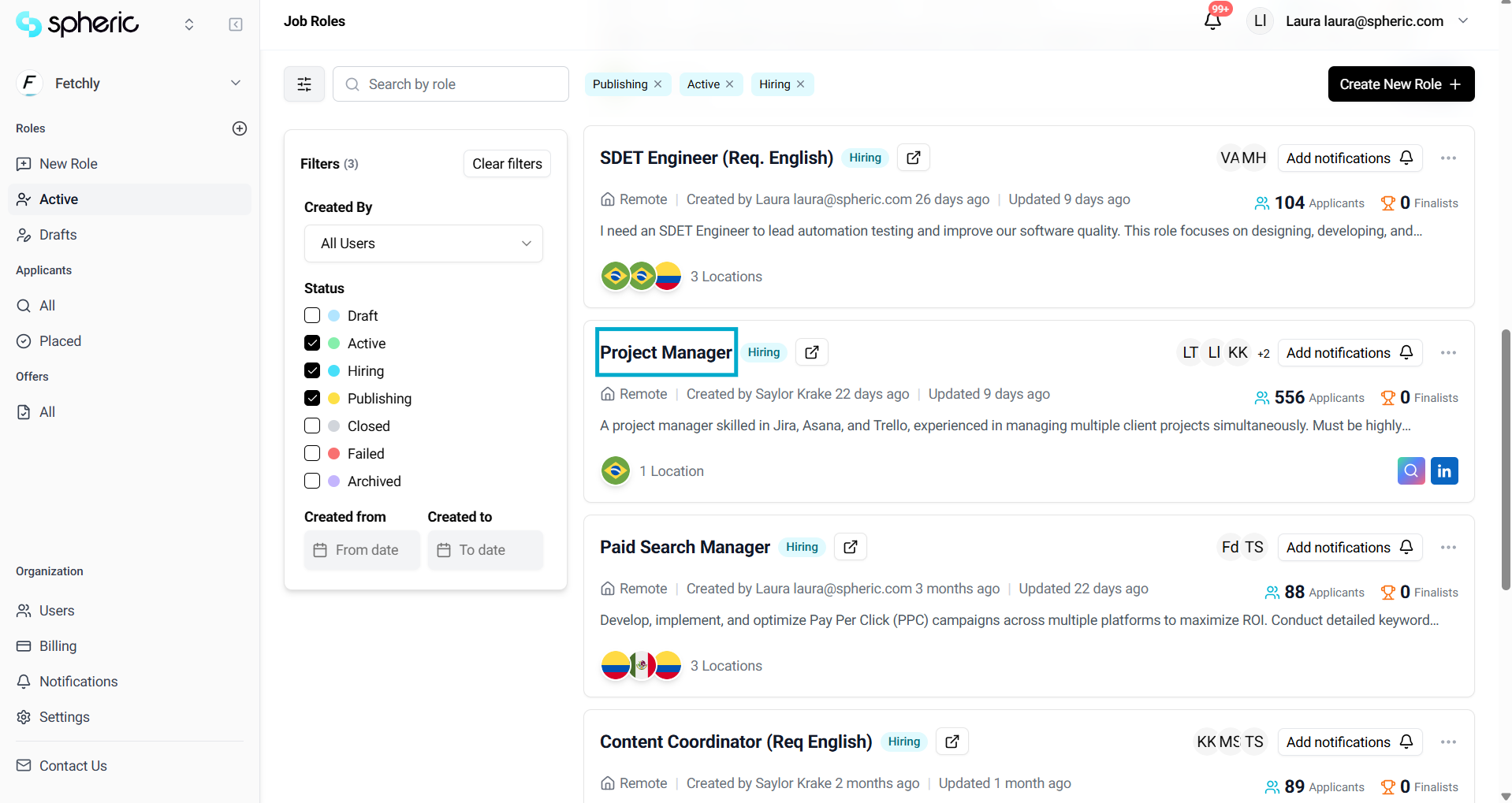Open more options for Paid Search Manager
1512x803 pixels.
[1448, 548]
